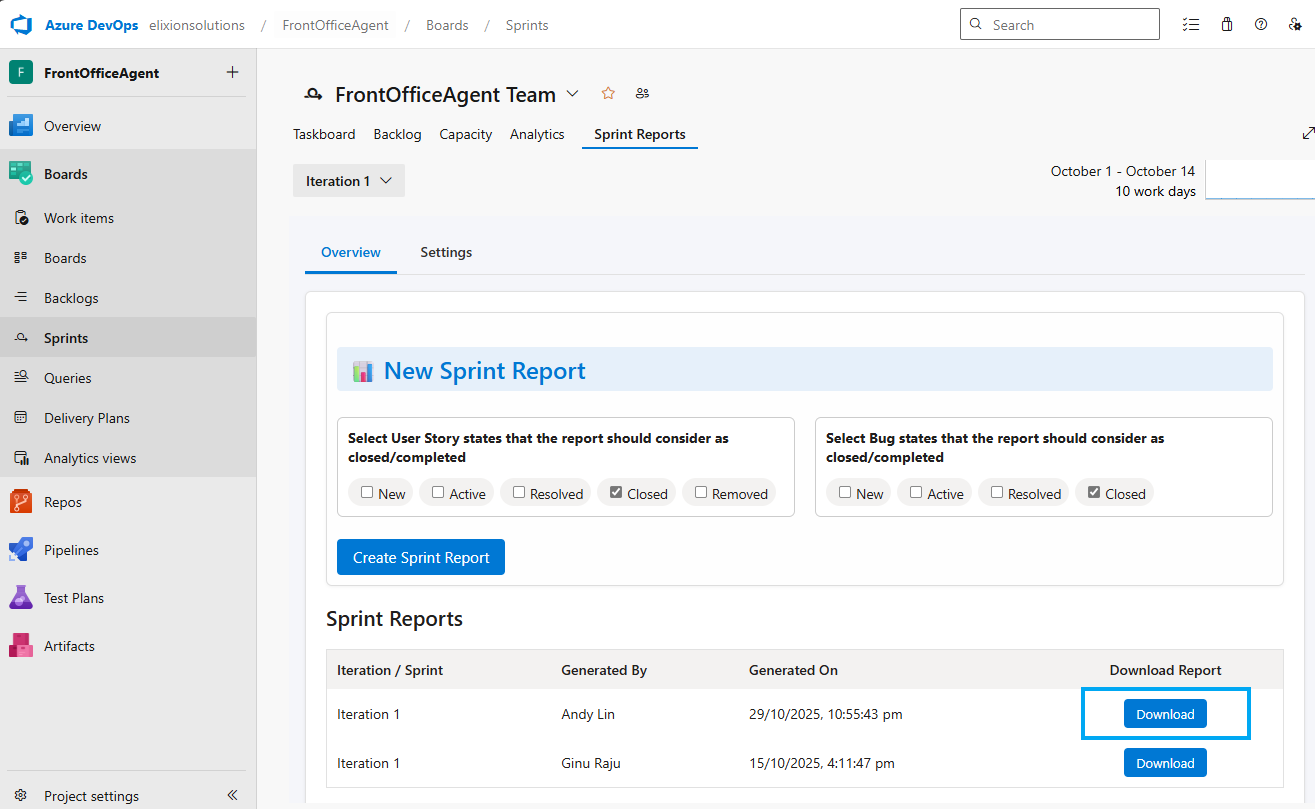The image size is (1315, 809).
Task: Check the Resolved User Story state checkbox
Action: pos(519,493)
